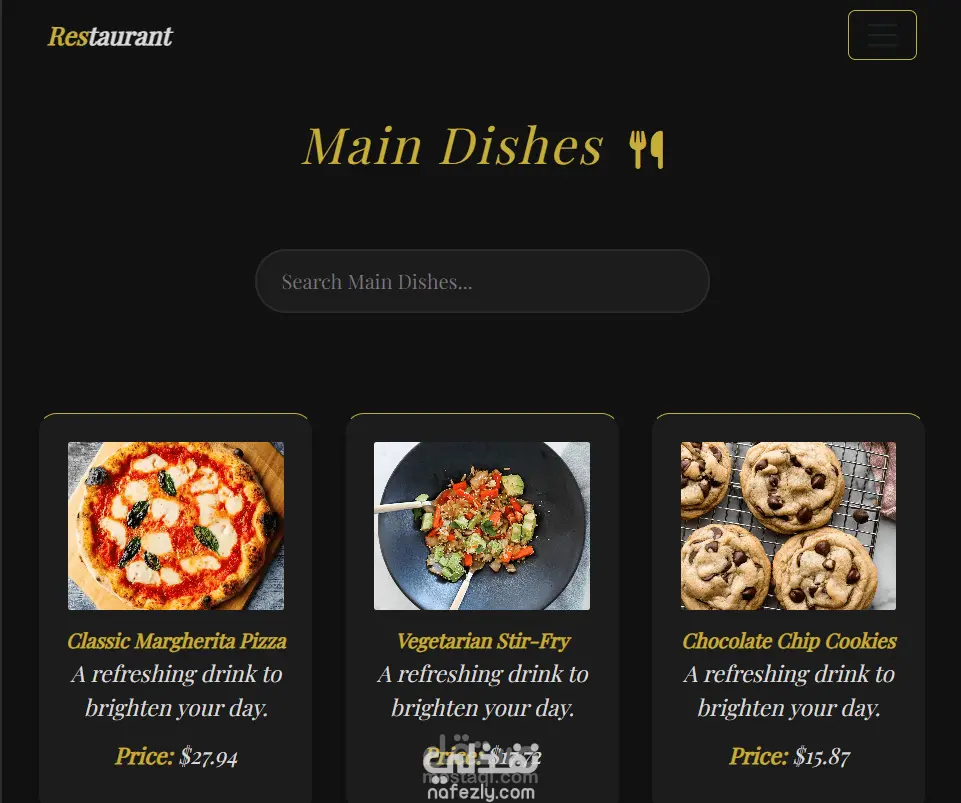This screenshot has width=961, height=803.
Task: Click the cookies price $15.87
Action: [821, 757]
